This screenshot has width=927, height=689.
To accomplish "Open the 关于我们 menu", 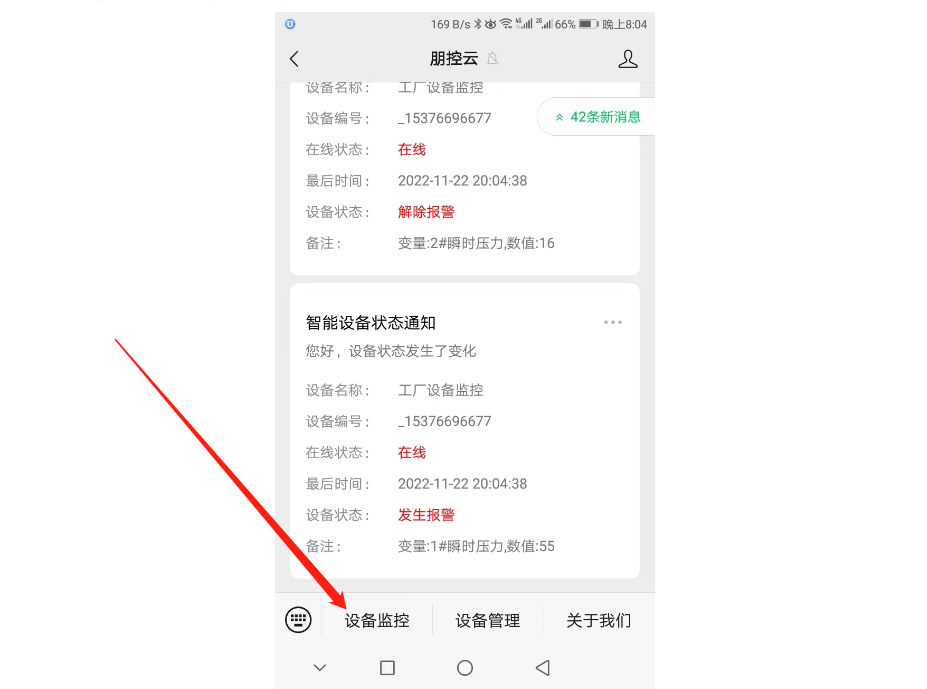I will [x=599, y=620].
